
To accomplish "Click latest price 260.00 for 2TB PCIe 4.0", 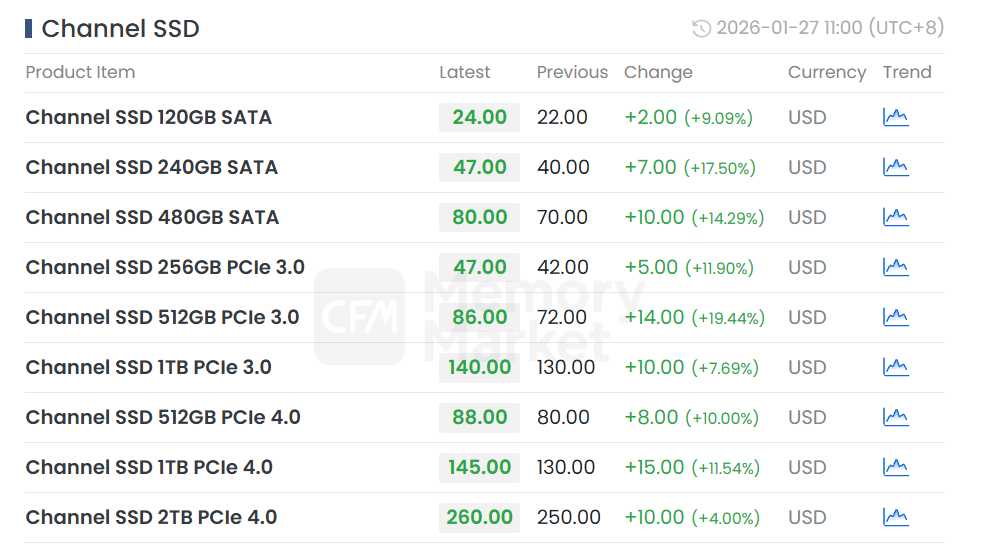I will pyautogui.click(x=480, y=517).
